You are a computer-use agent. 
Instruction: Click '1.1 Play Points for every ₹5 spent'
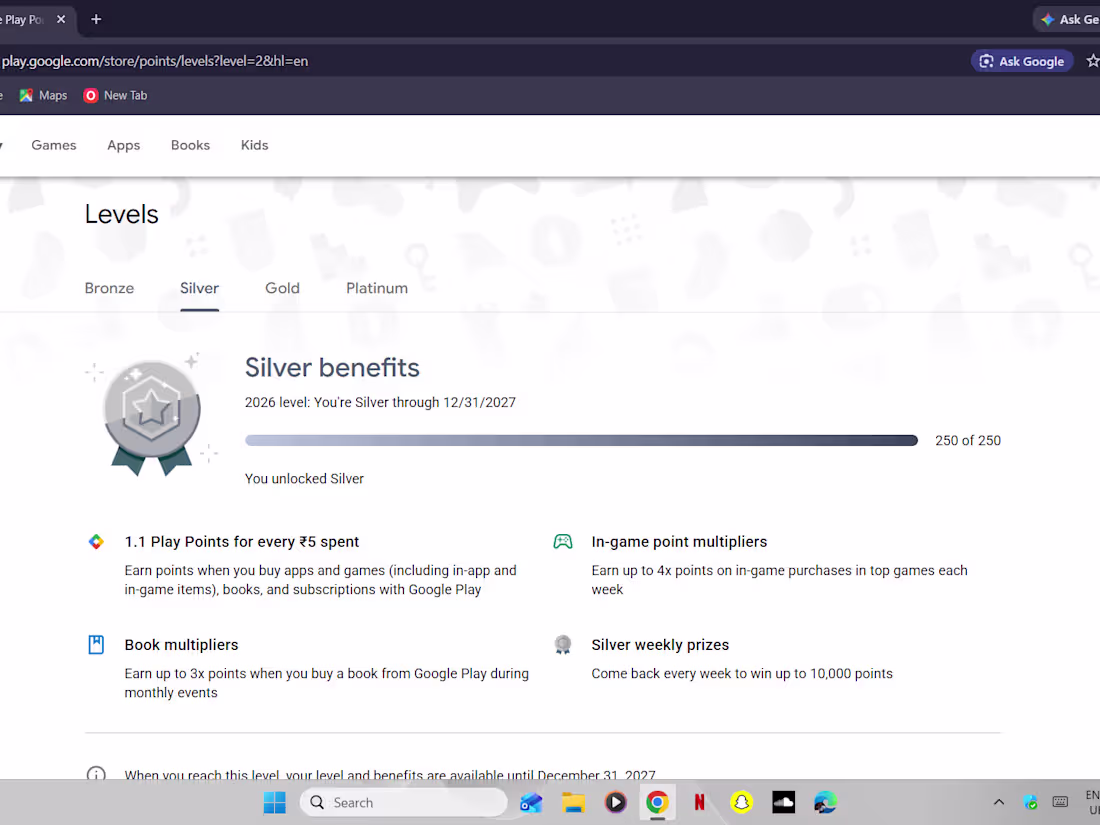(x=242, y=542)
